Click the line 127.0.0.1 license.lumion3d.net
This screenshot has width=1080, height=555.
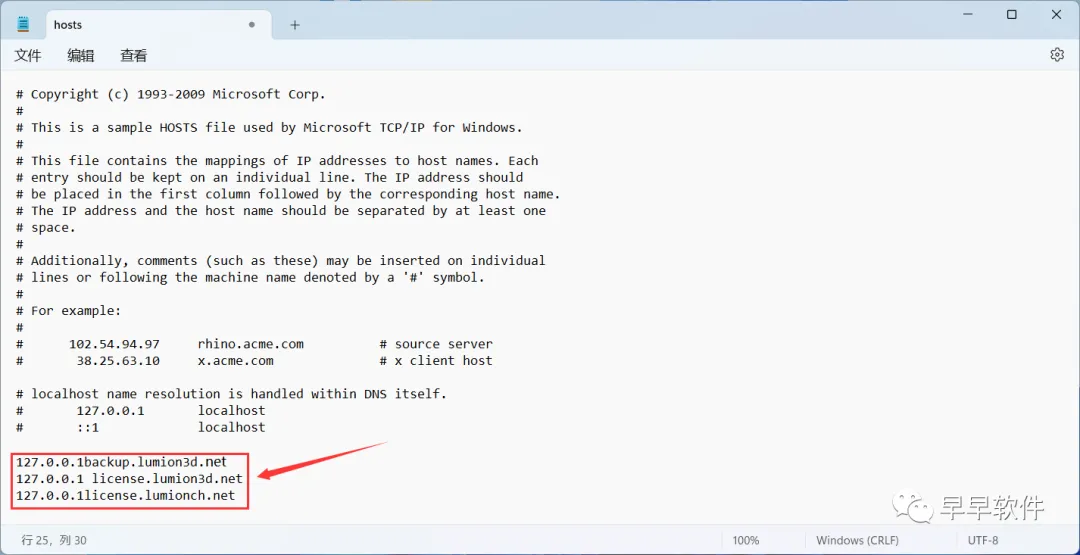pyautogui.click(x=129, y=479)
